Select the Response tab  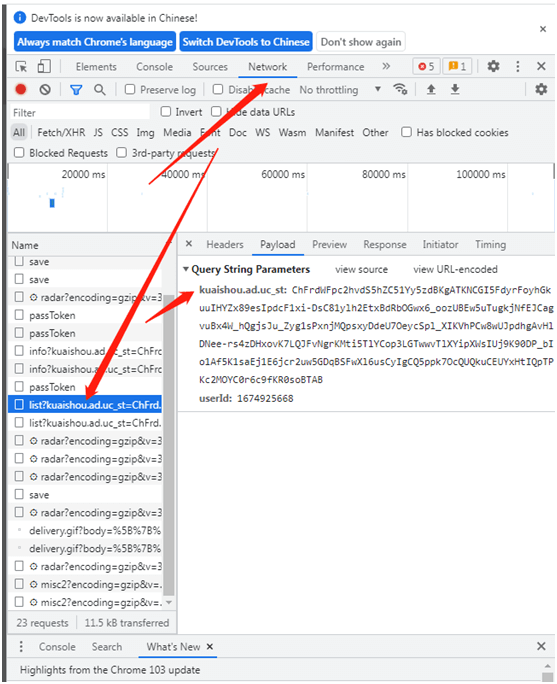click(x=385, y=244)
